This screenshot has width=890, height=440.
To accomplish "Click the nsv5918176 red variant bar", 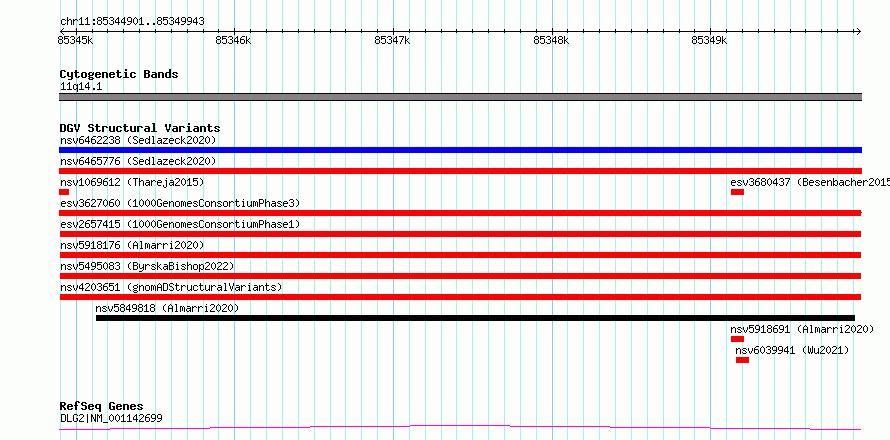I will pyautogui.click(x=460, y=255).
